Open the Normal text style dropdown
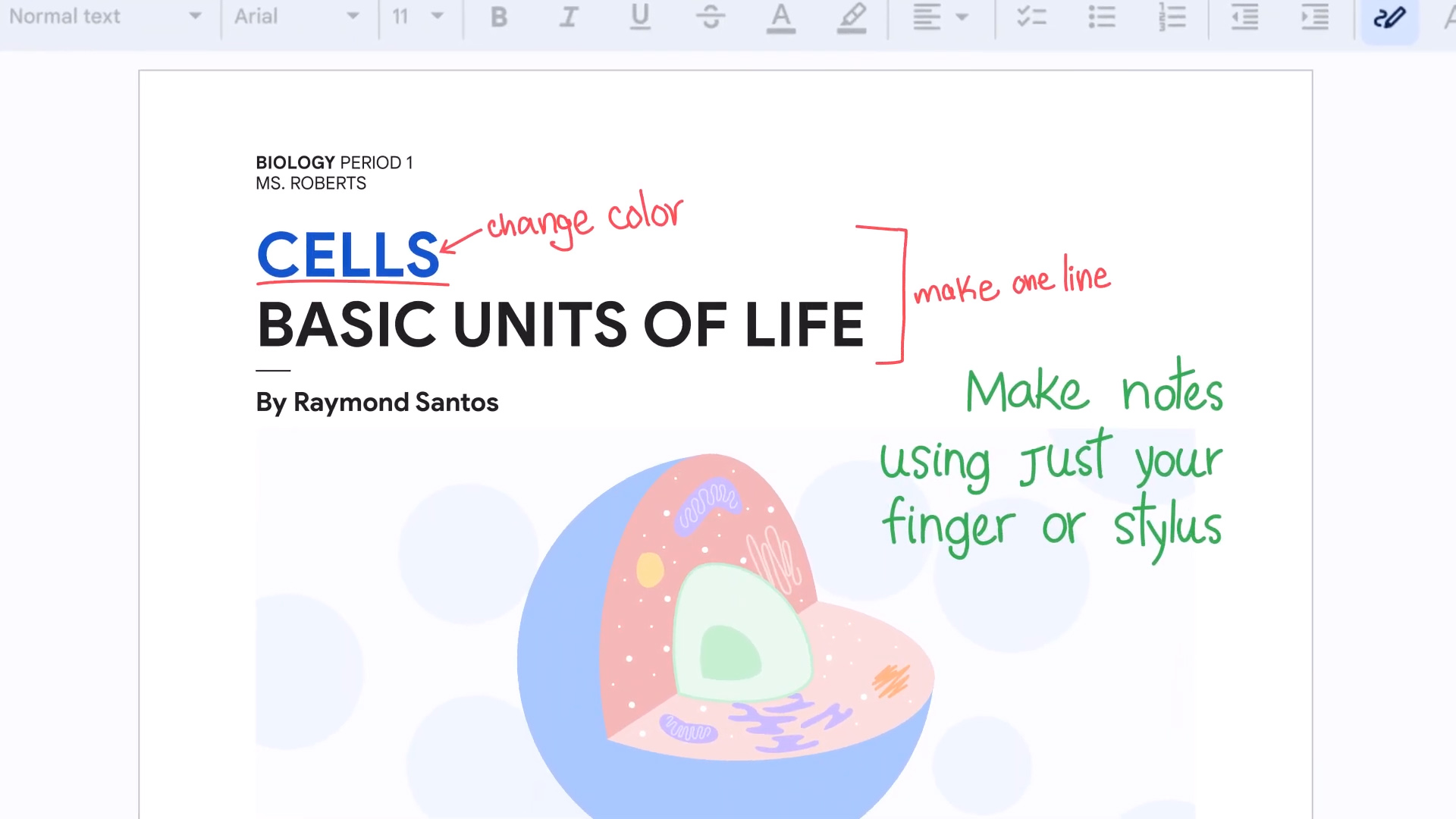 point(106,17)
